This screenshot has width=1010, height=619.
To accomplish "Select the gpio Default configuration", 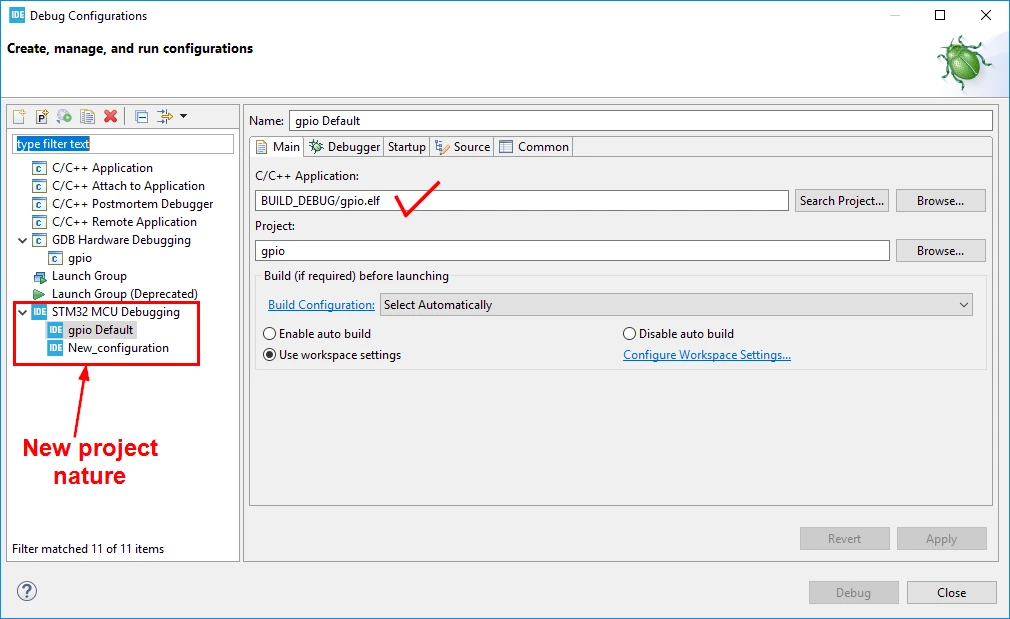I will 100,330.
